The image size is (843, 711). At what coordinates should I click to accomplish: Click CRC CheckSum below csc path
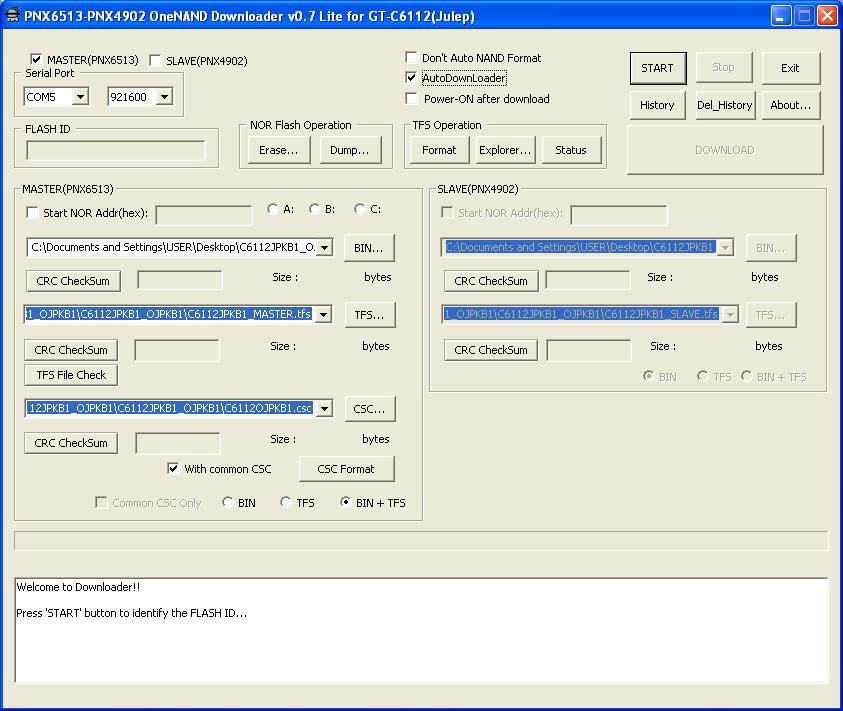(x=71, y=443)
